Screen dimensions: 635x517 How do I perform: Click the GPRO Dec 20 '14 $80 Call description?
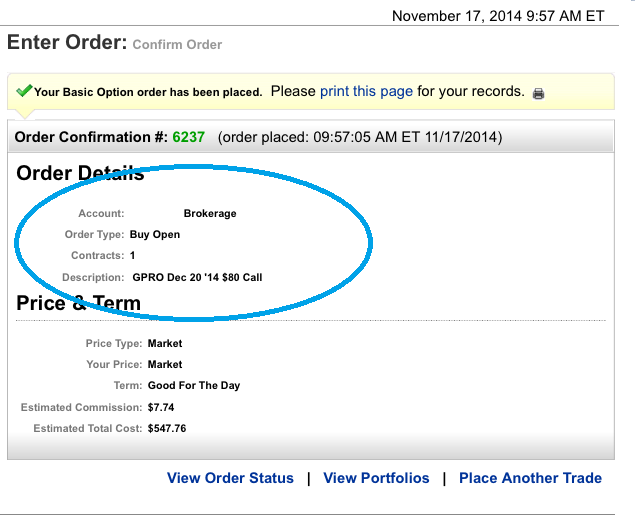click(x=196, y=277)
